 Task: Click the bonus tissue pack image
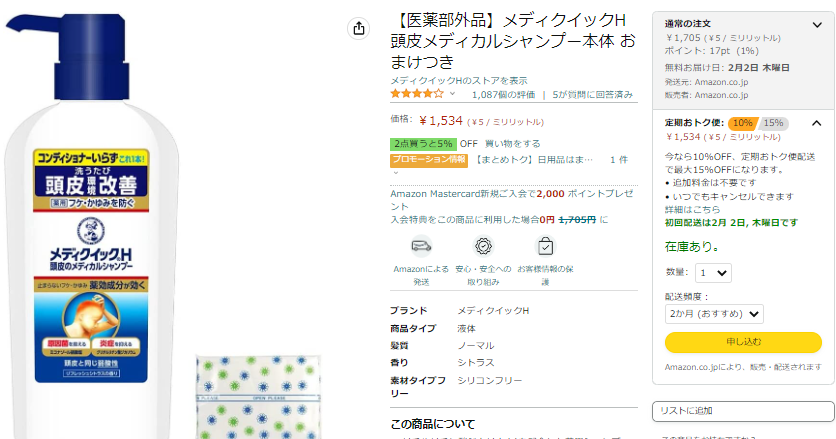click(259, 397)
